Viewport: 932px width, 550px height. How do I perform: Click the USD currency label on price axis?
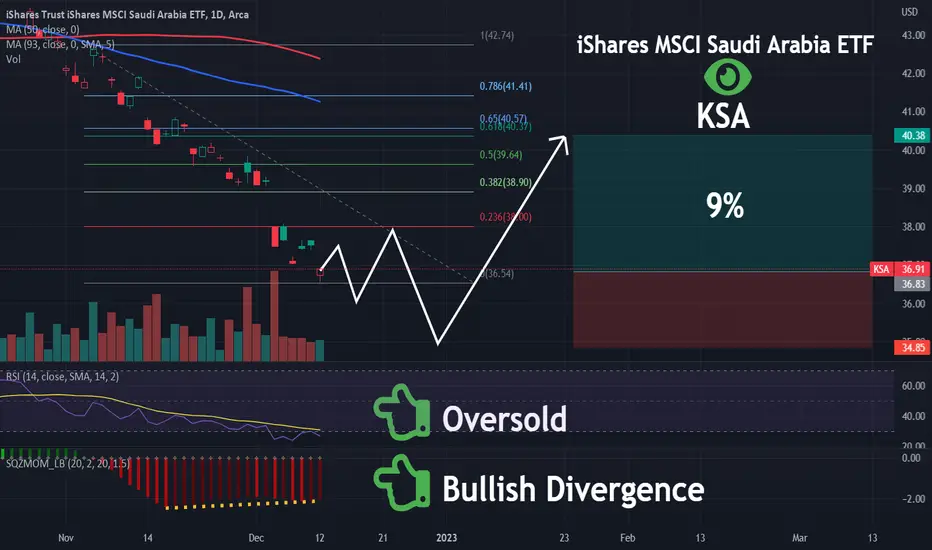(909, 12)
